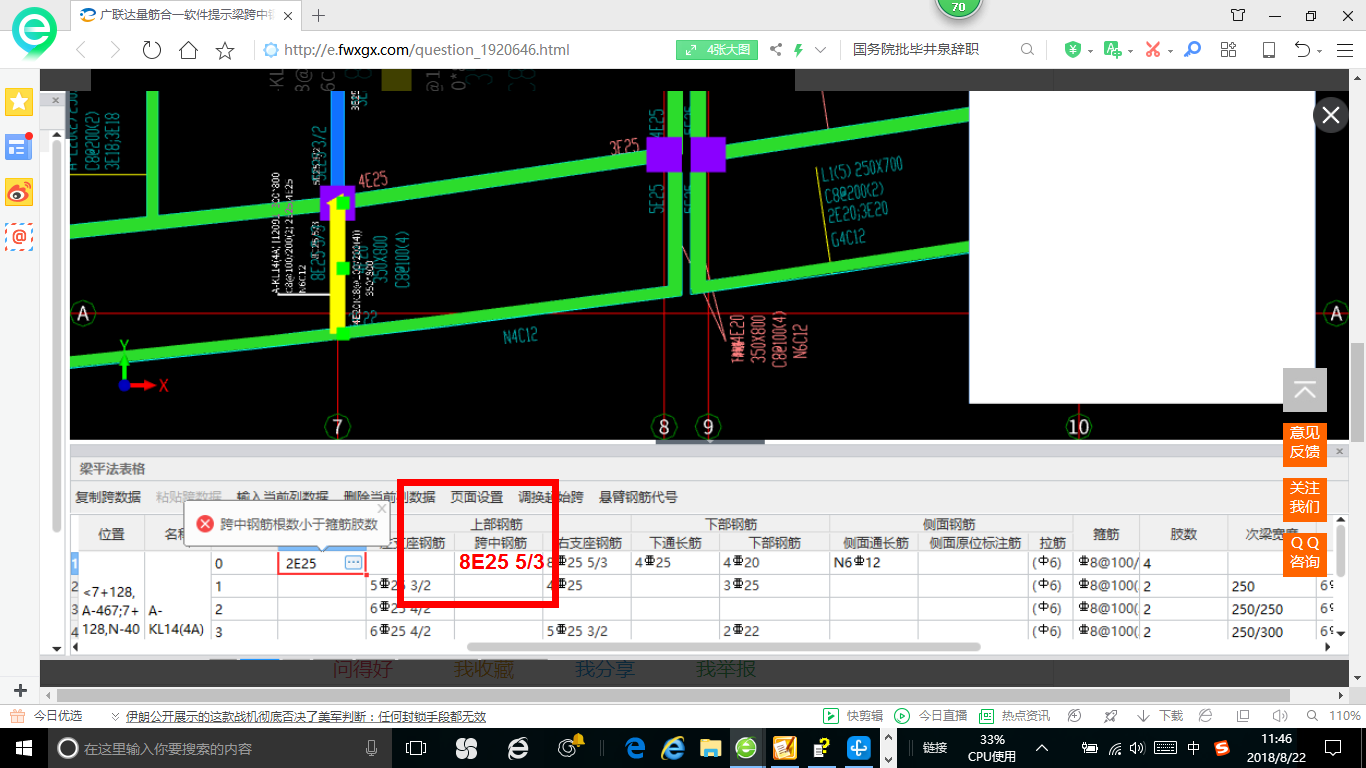Click the mobile device icon in toolbar
Viewport: 1366px width, 768px height.
click(x=1268, y=49)
